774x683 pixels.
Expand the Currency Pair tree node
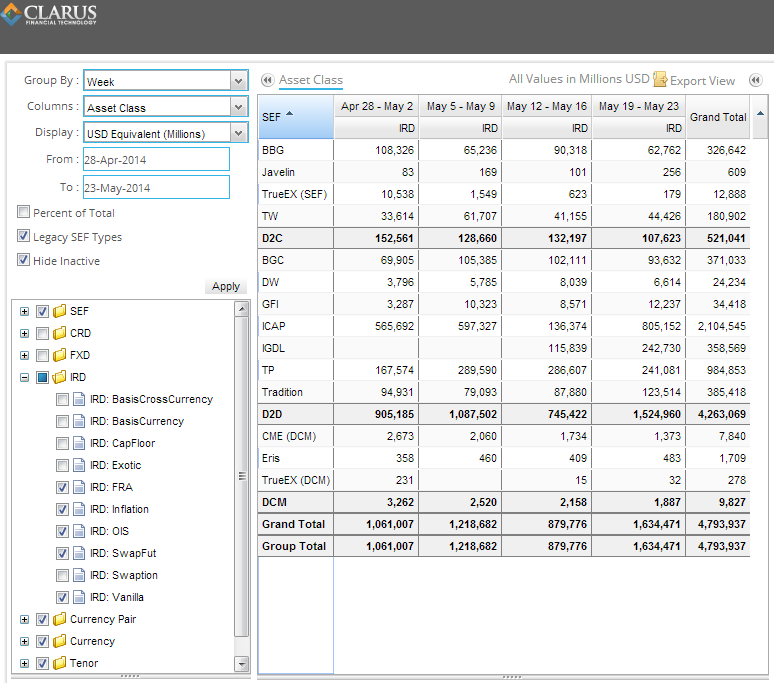(24, 619)
